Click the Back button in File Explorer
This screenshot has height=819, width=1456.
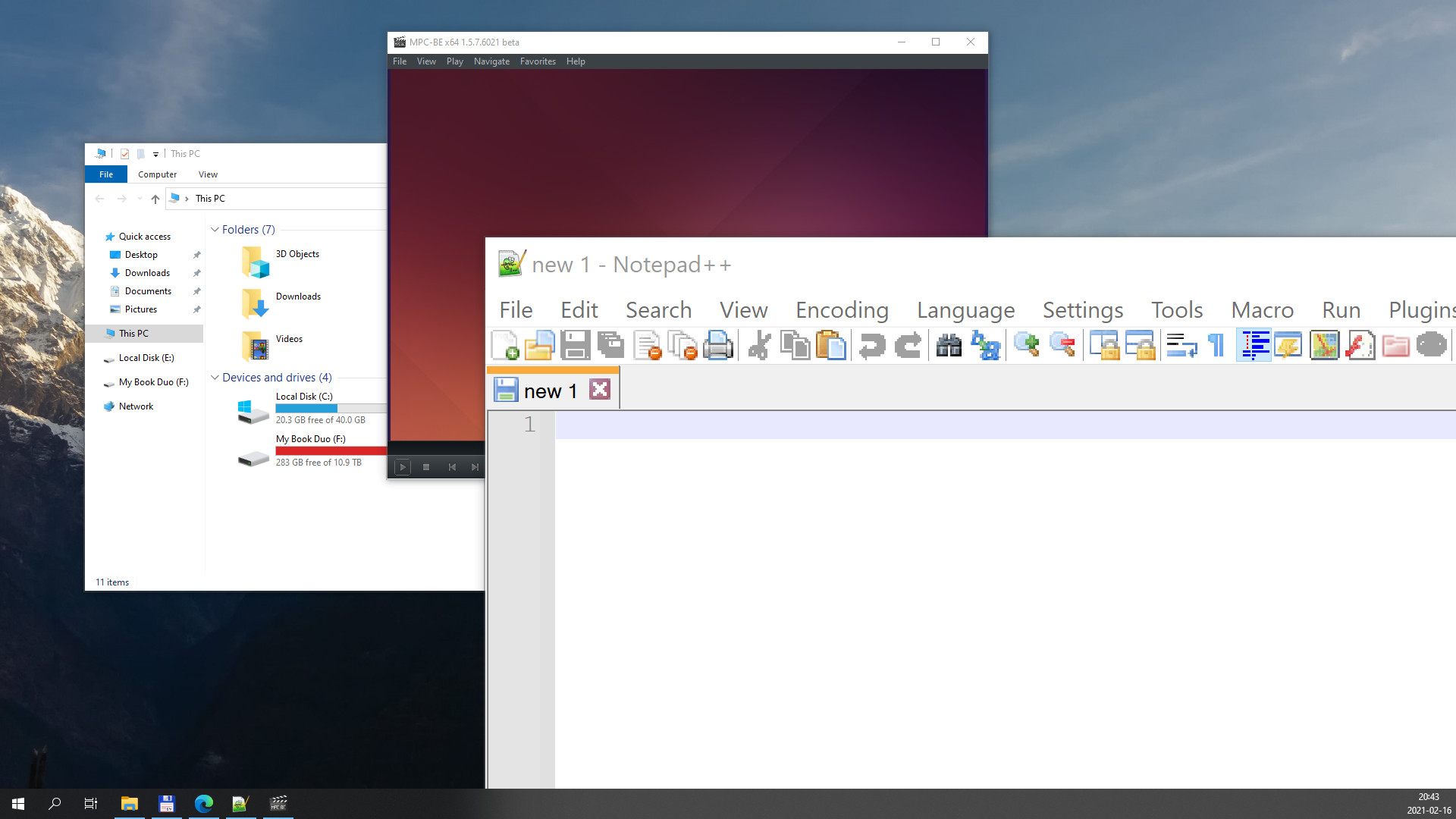pyautogui.click(x=99, y=198)
